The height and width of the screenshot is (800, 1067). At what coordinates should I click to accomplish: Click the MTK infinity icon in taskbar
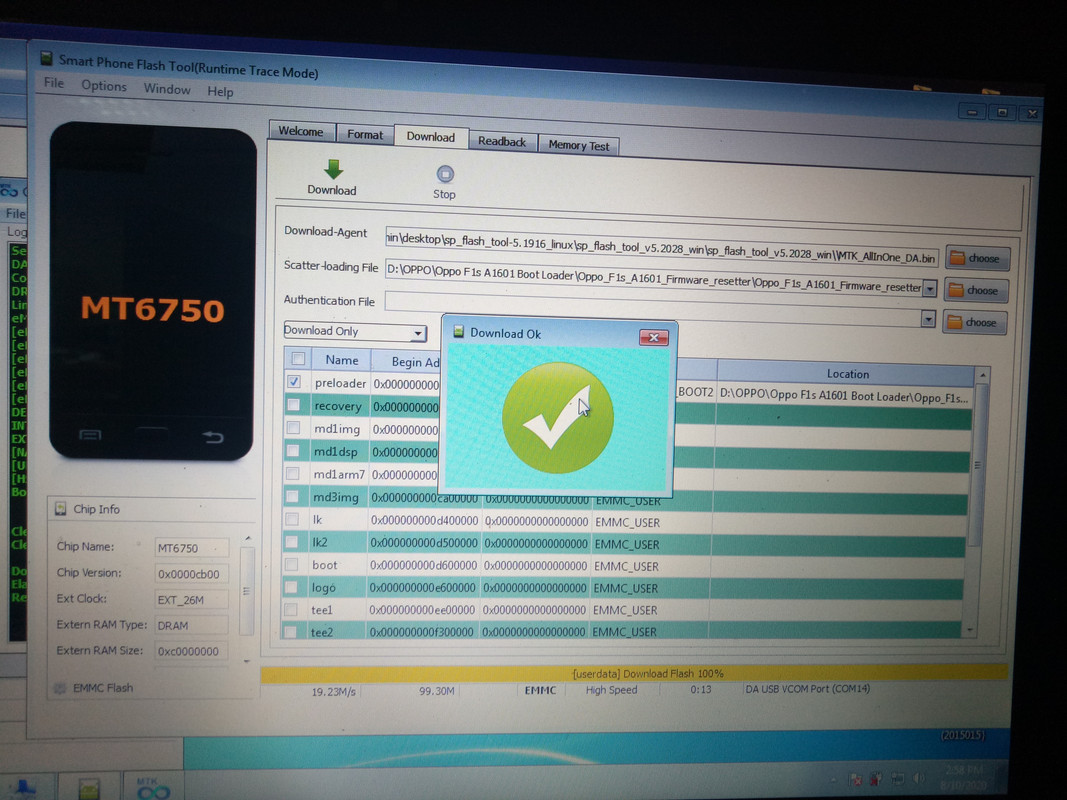click(x=153, y=788)
